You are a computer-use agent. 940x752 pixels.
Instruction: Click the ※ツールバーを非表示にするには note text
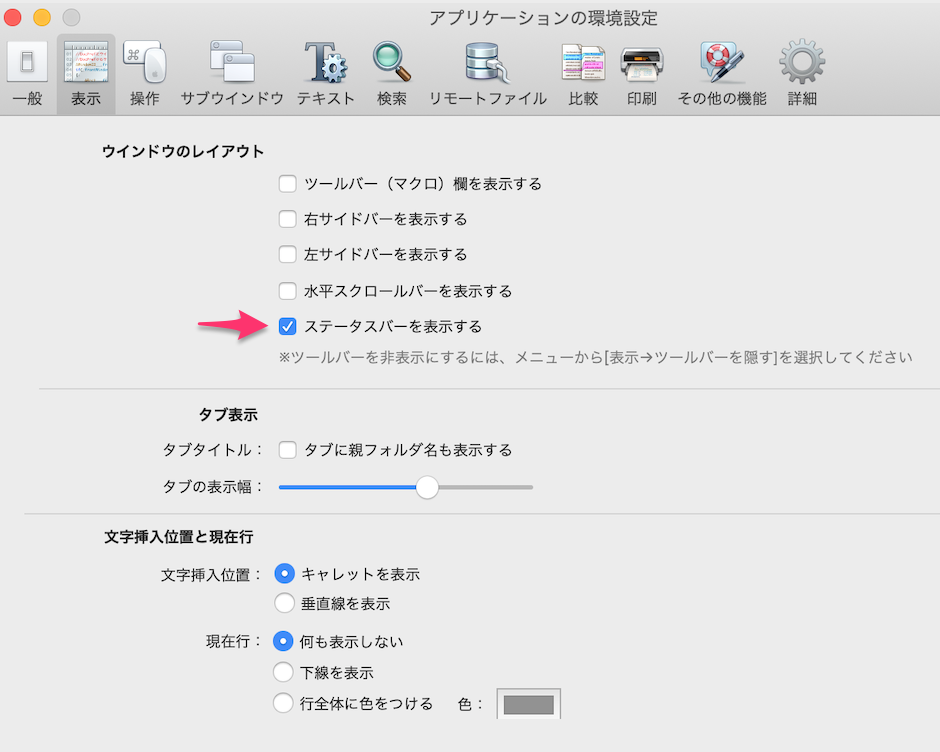coord(595,357)
